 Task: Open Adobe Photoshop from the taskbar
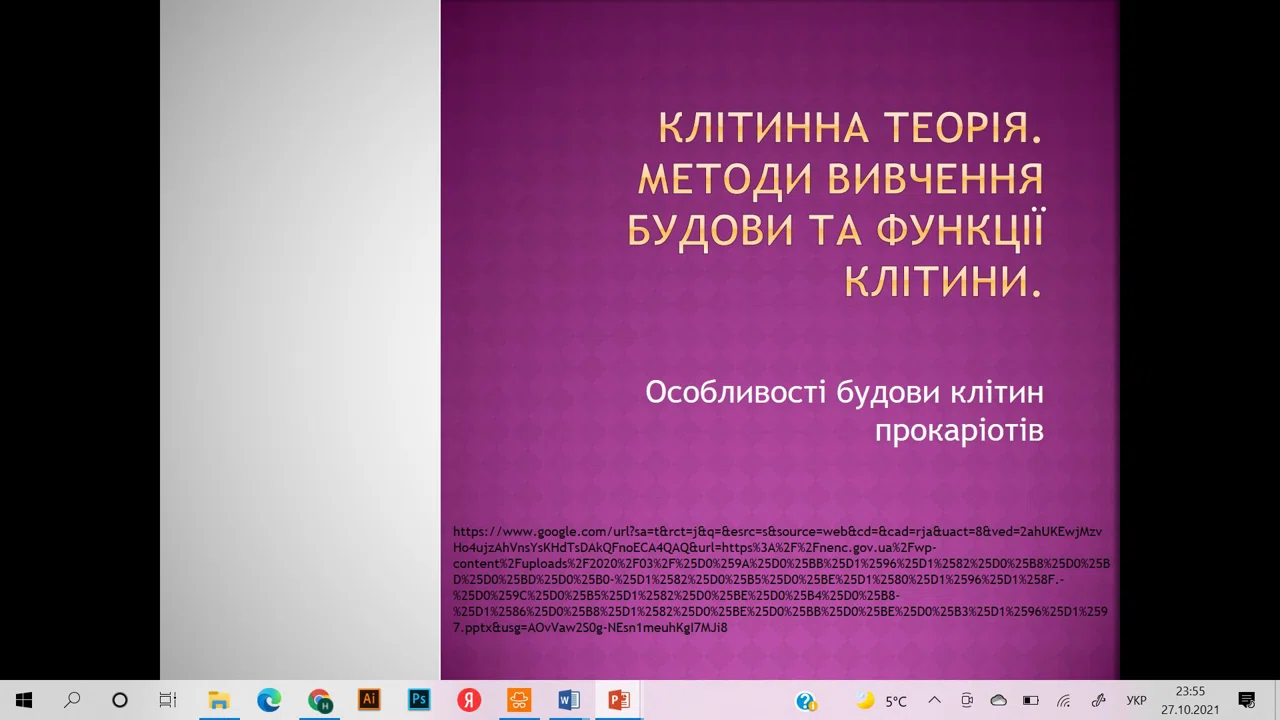[419, 700]
